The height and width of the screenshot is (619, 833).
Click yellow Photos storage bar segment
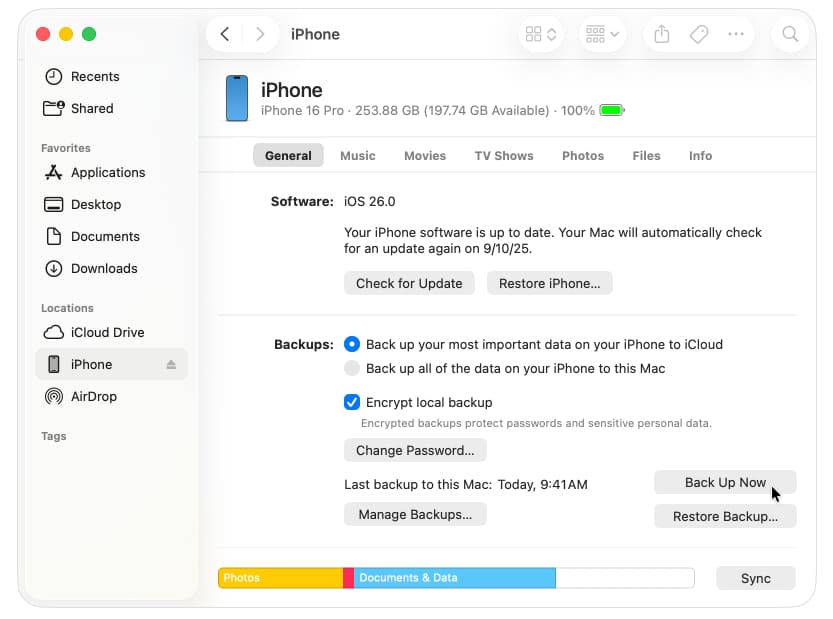[x=280, y=578]
